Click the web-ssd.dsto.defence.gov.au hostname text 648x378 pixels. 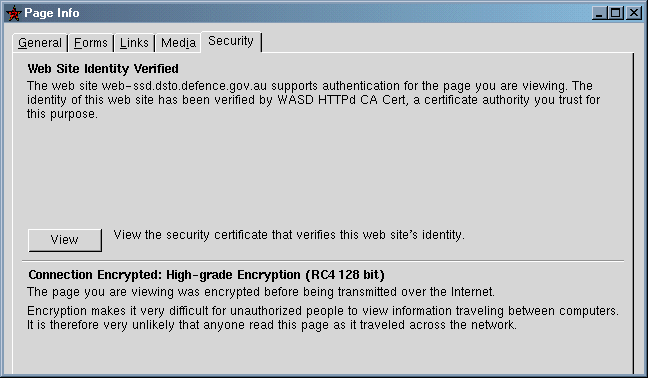[184, 86]
